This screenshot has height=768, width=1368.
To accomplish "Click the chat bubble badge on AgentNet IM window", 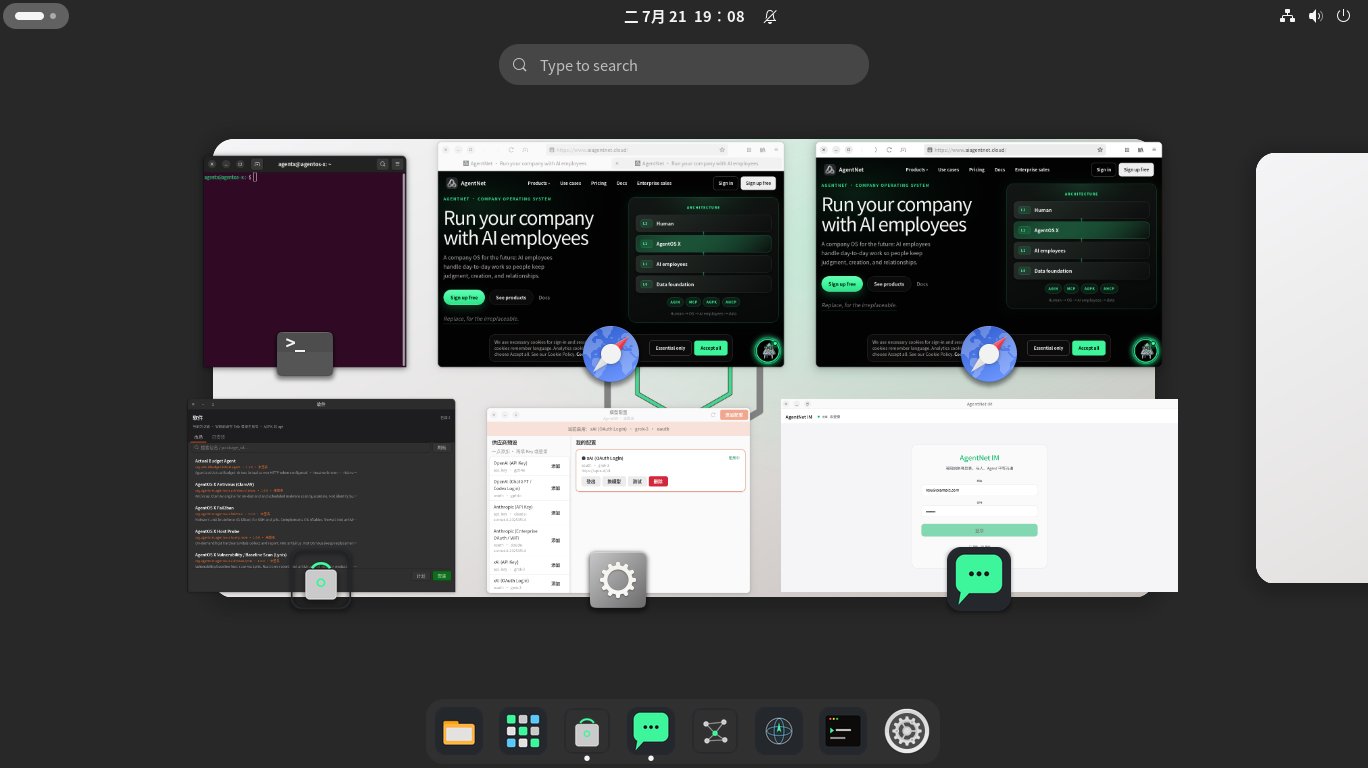I will (979, 579).
